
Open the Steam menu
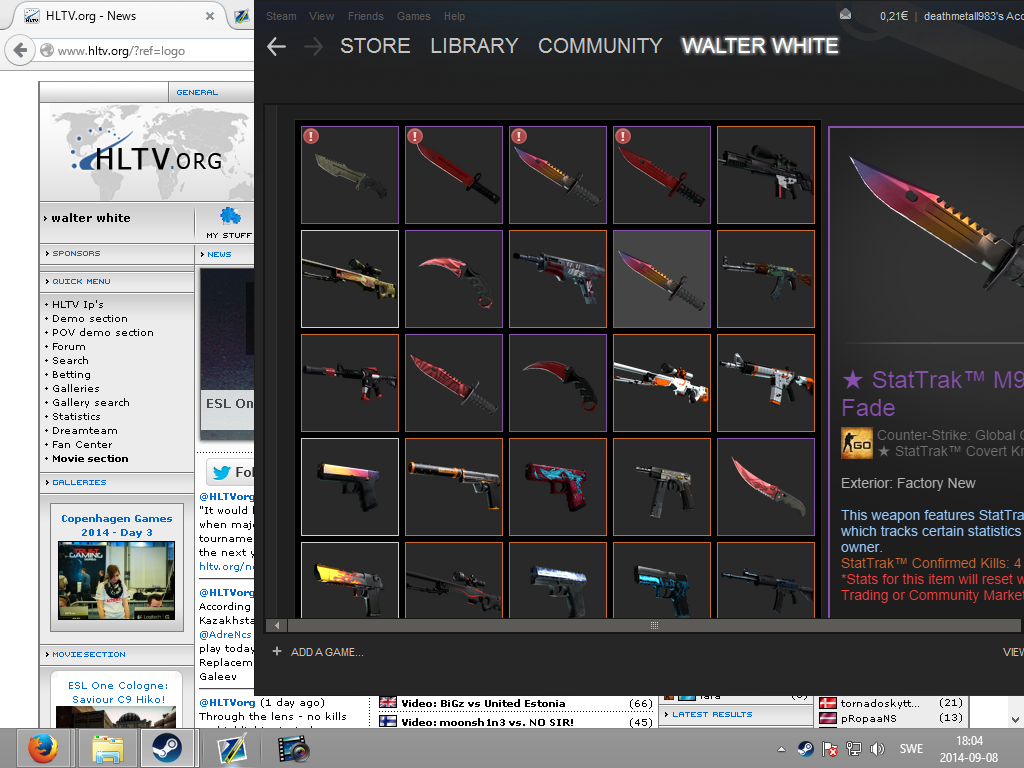click(281, 16)
